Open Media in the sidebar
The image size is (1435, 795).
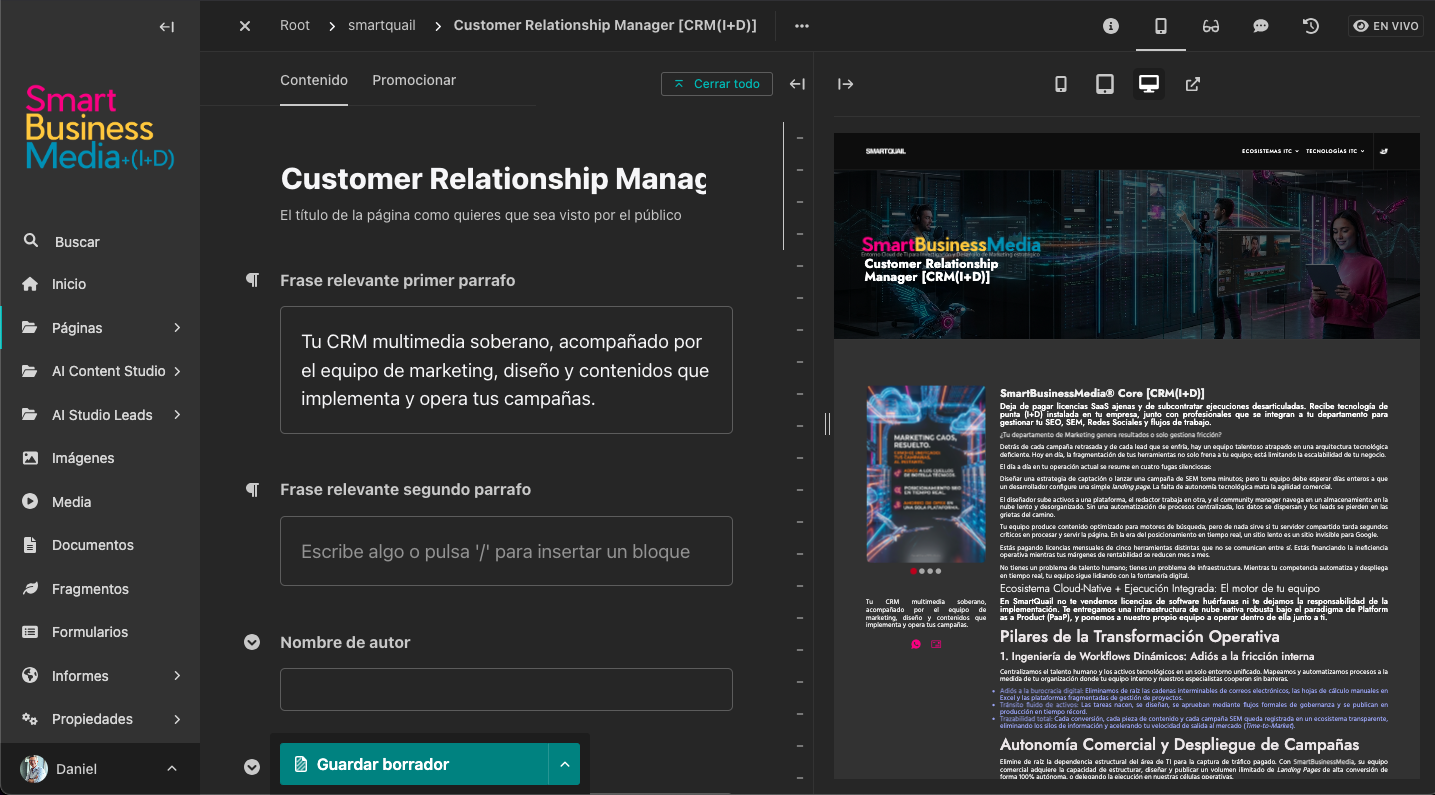point(100,502)
